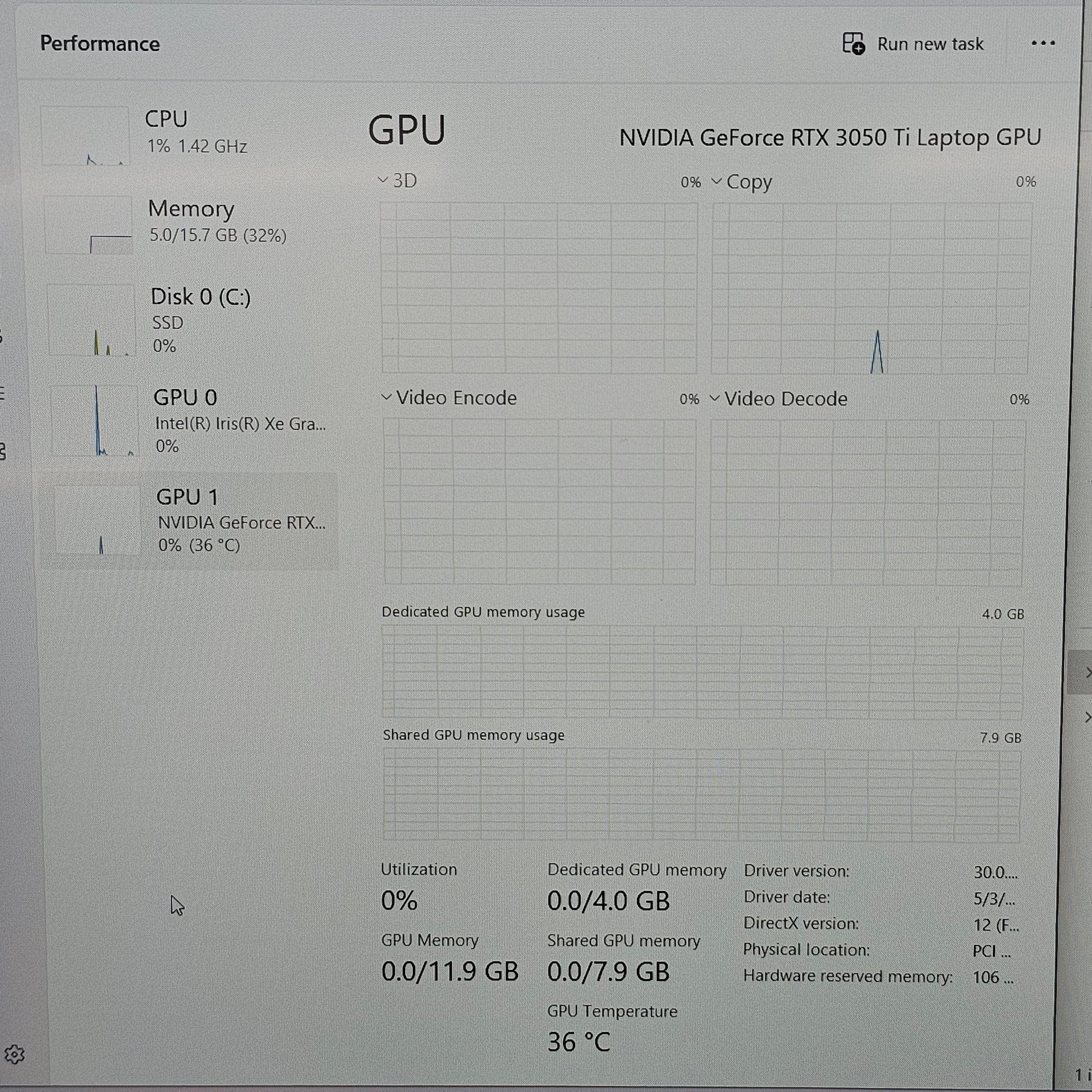Click the Copy engine usage graph
1092x1092 pixels.
[x=871, y=289]
